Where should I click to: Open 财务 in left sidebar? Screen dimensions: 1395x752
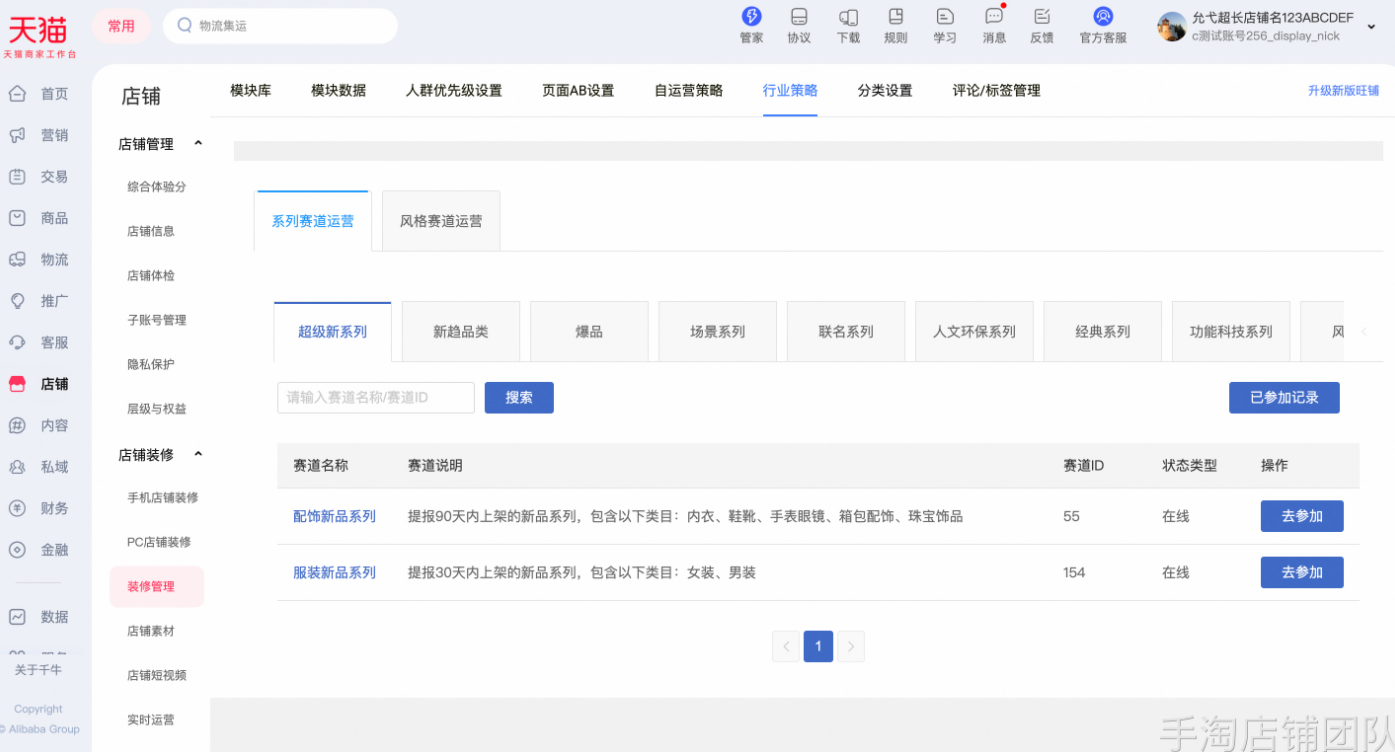(x=39, y=508)
